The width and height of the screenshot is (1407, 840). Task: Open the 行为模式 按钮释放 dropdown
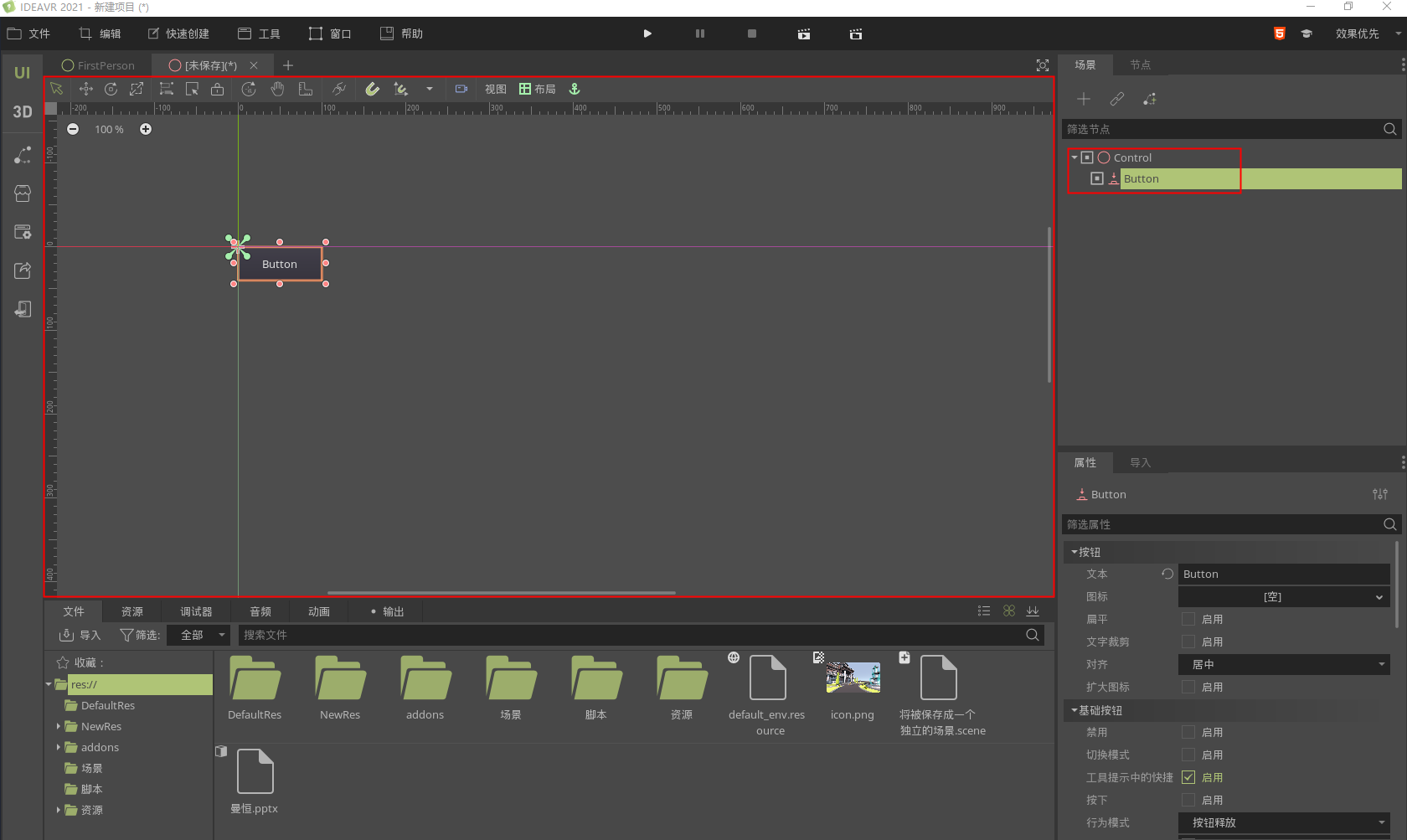click(1284, 822)
